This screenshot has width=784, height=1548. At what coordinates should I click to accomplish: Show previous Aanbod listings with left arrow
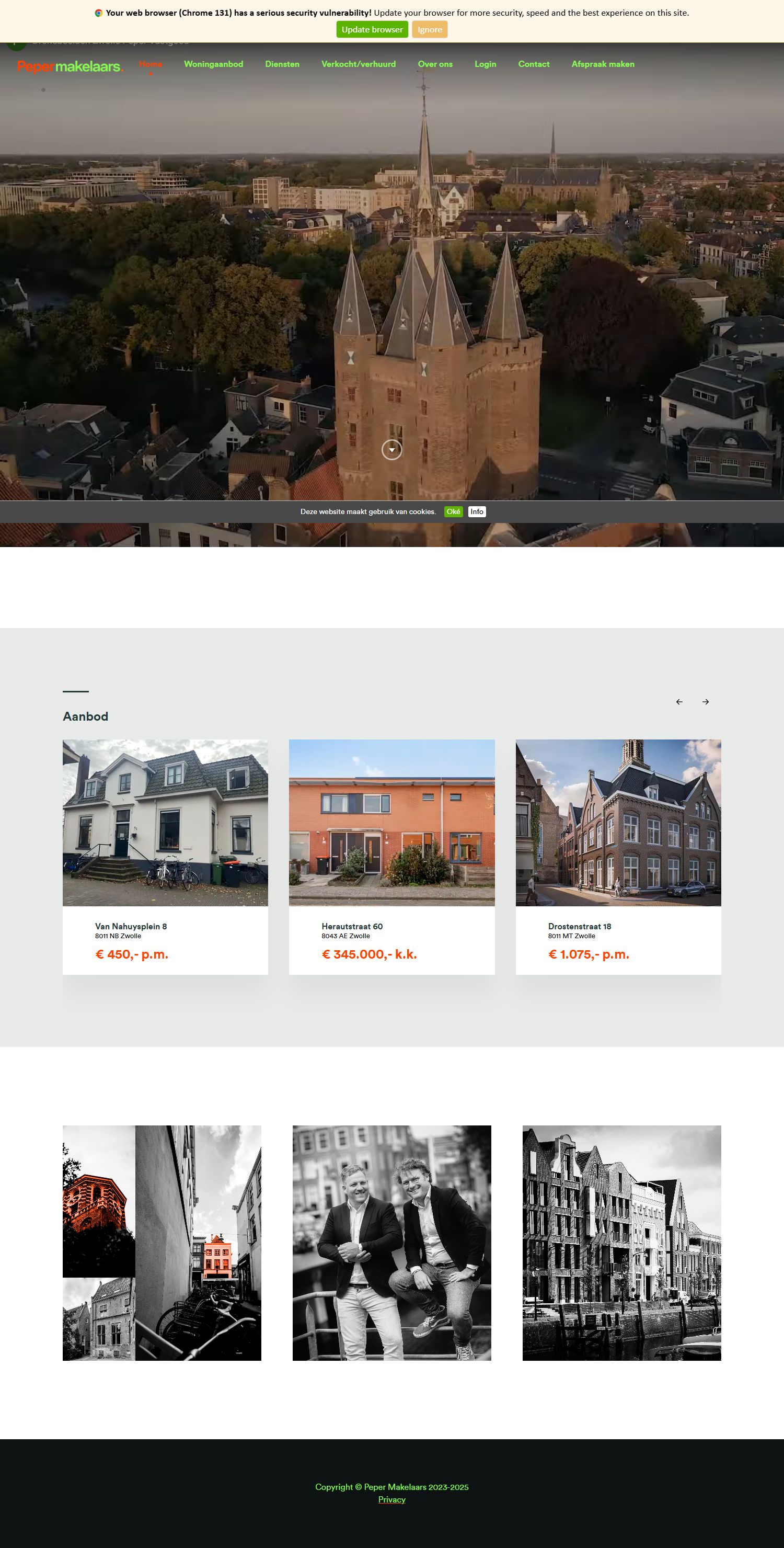coord(679,702)
